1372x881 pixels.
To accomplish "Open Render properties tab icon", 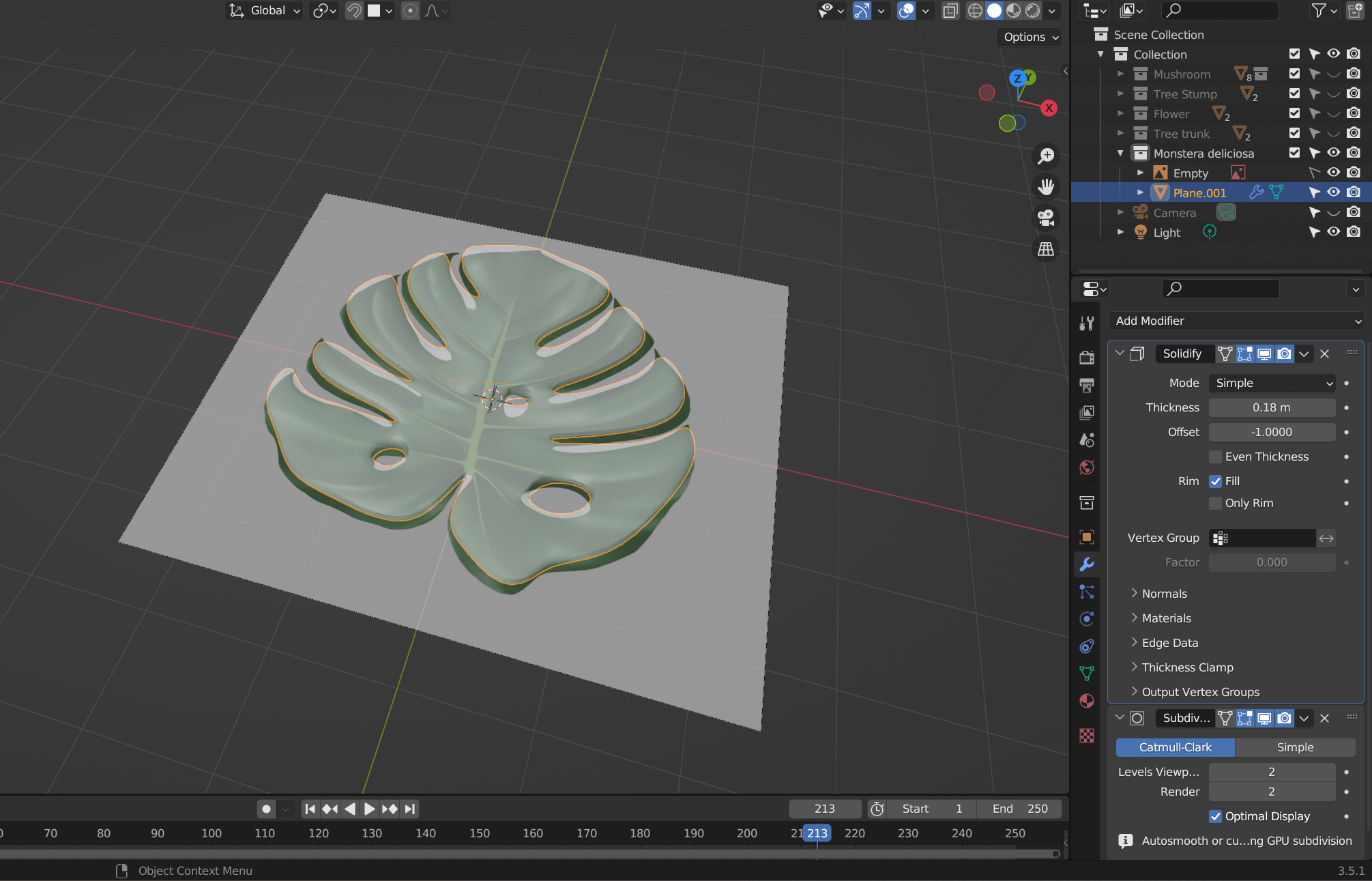I will click(1087, 357).
